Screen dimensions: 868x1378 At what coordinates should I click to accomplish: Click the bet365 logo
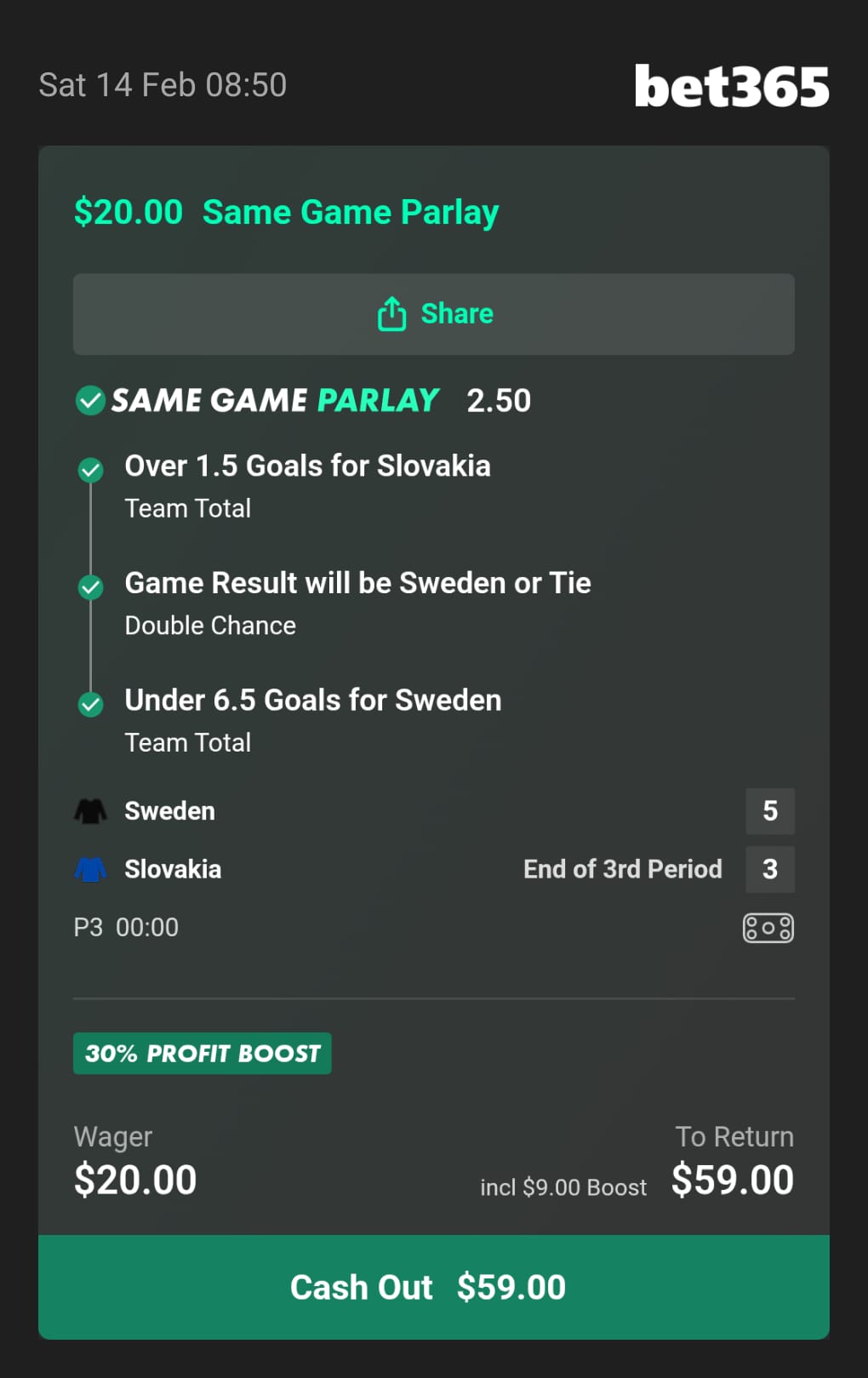click(731, 86)
